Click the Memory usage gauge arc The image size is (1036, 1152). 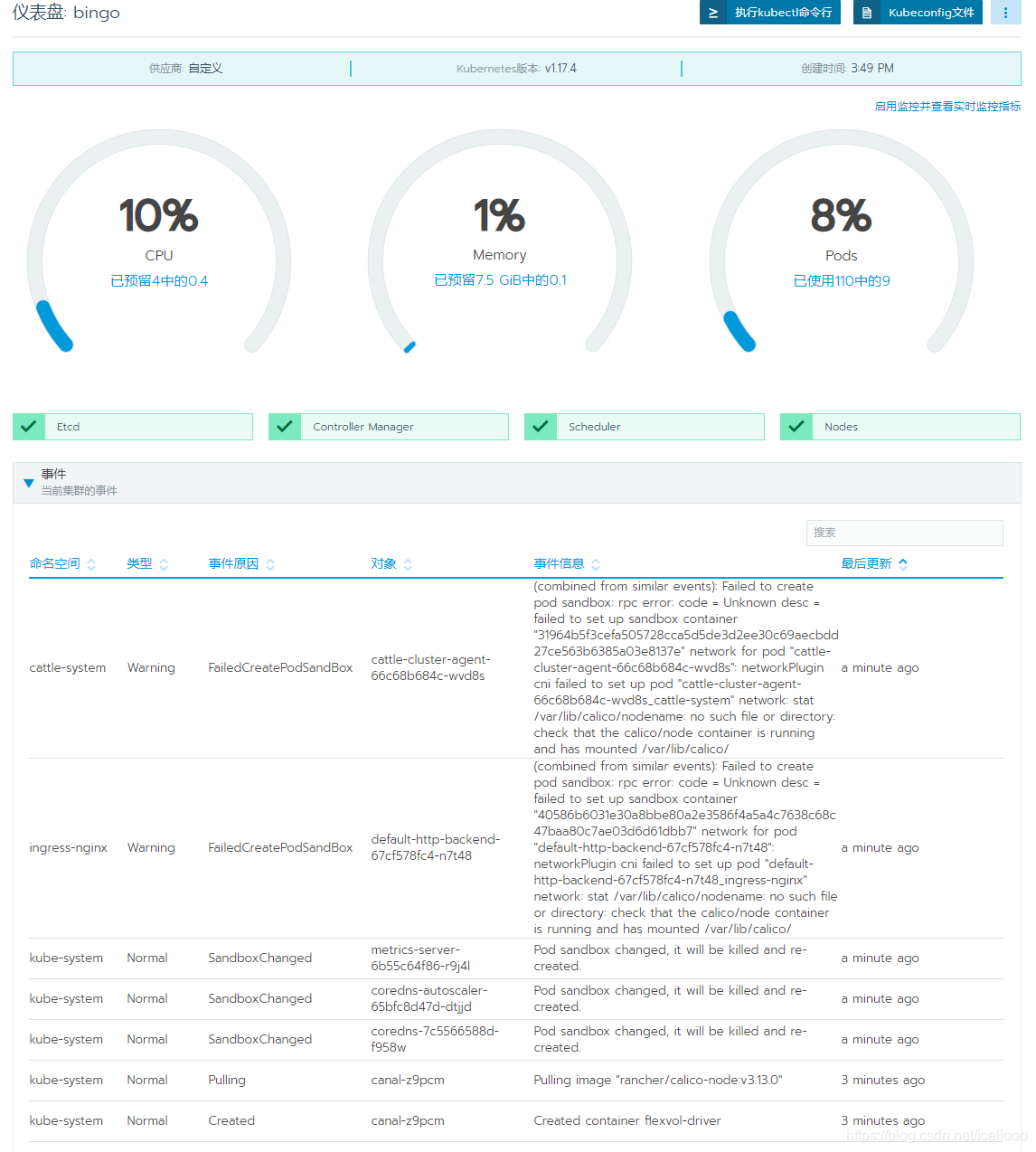tap(500, 241)
